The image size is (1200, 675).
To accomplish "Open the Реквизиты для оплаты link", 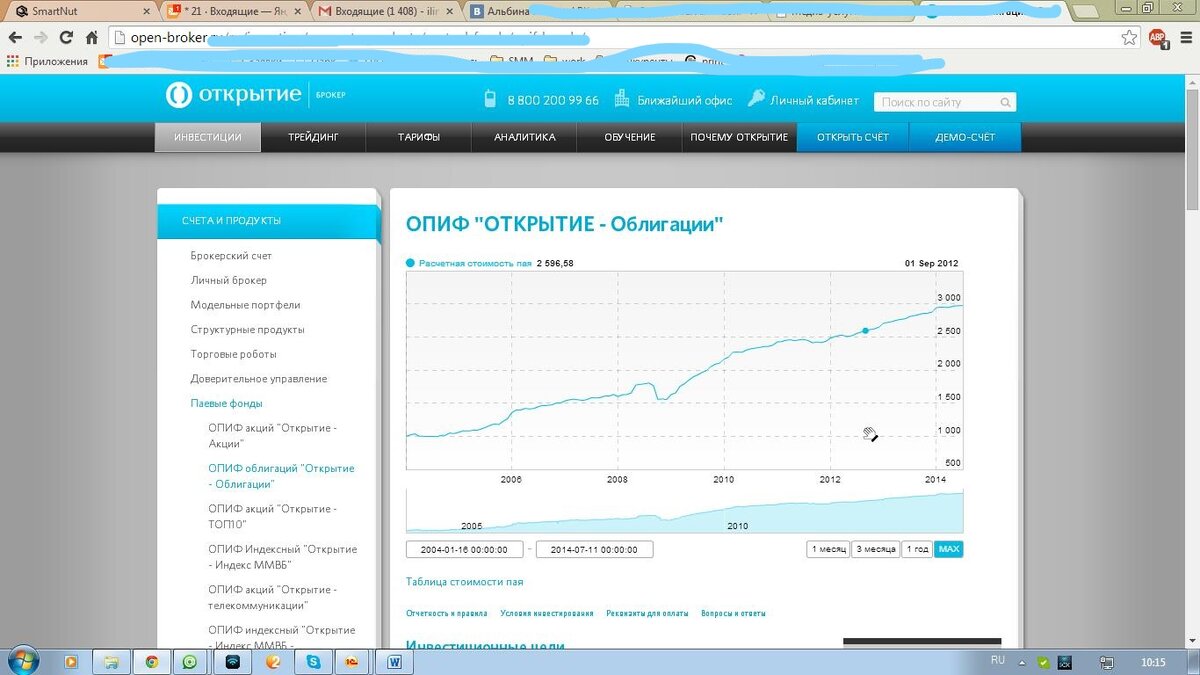I will pyautogui.click(x=647, y=613).
